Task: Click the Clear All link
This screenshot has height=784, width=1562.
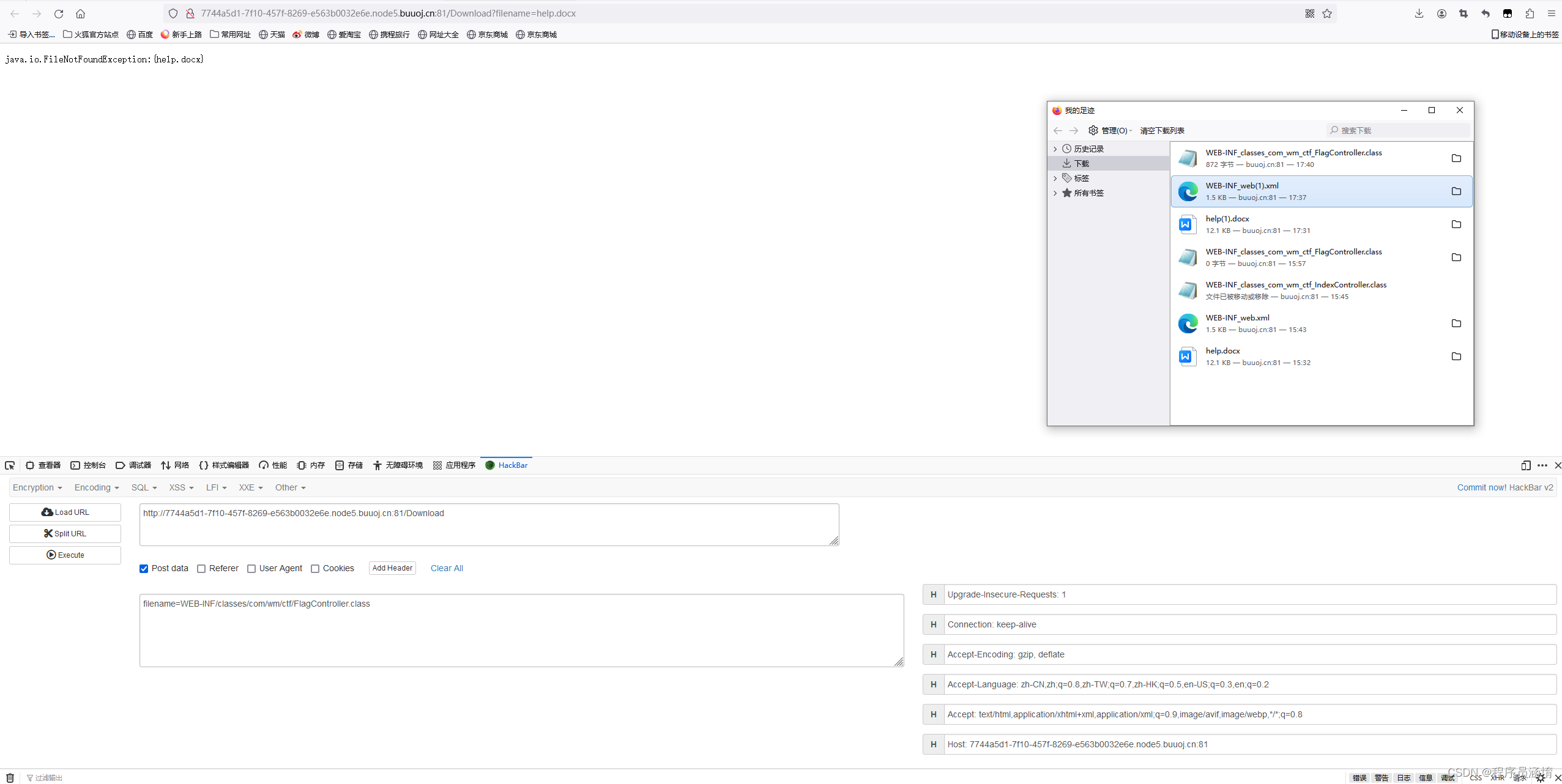Action: pos(447,568)
